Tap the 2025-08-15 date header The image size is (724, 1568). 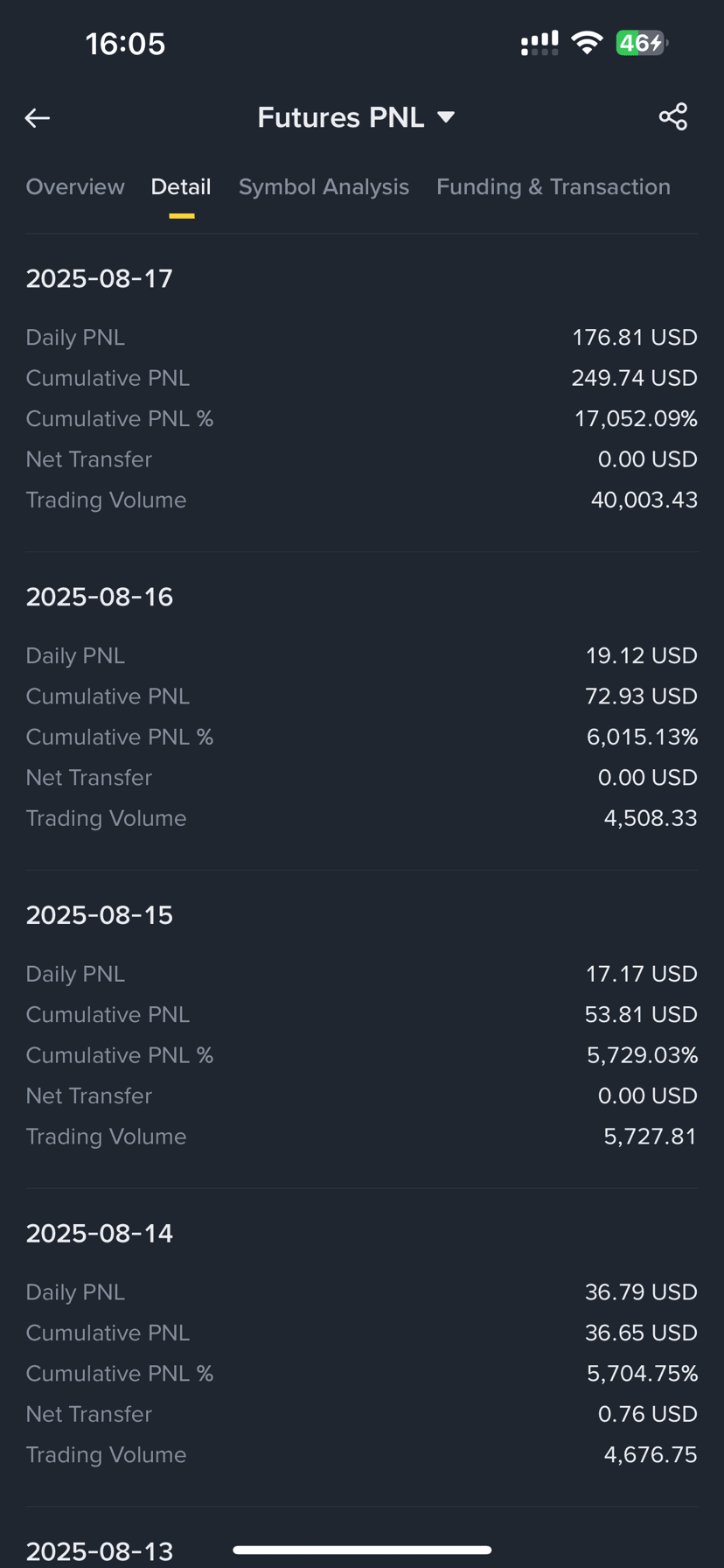100,915
